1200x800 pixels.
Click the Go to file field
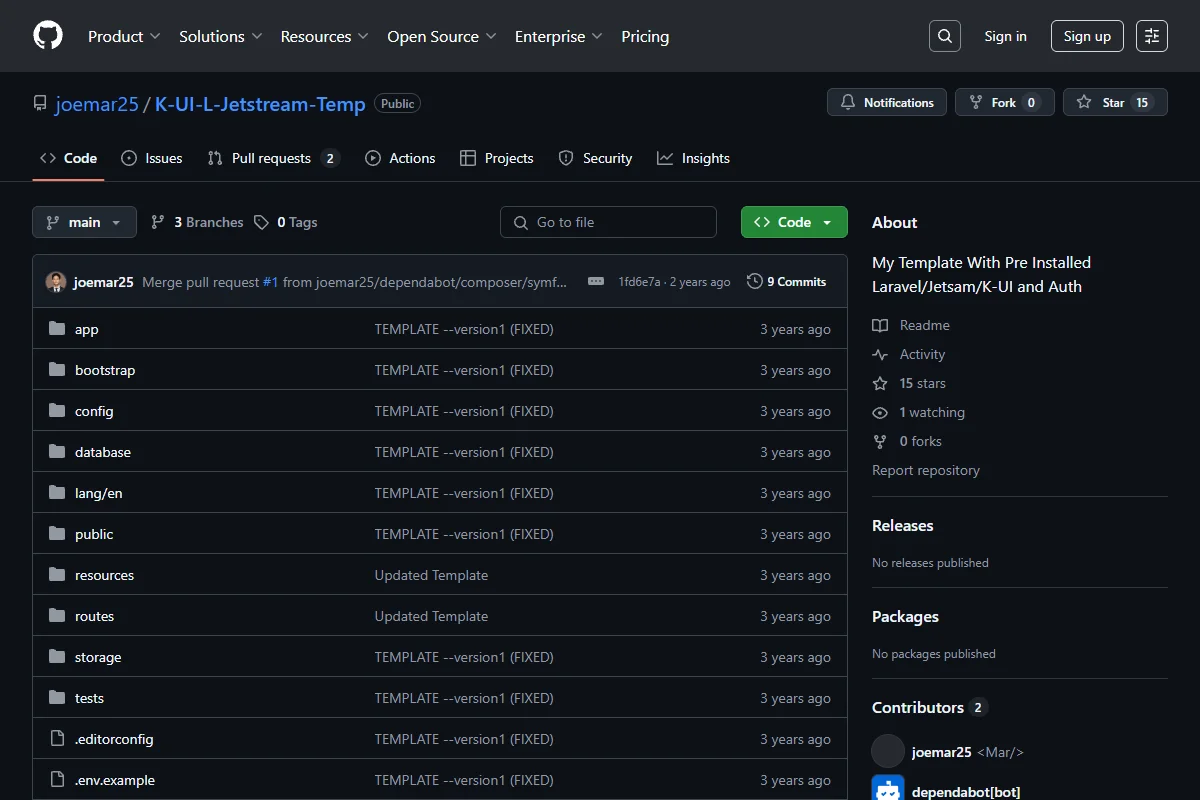[608, 222]
